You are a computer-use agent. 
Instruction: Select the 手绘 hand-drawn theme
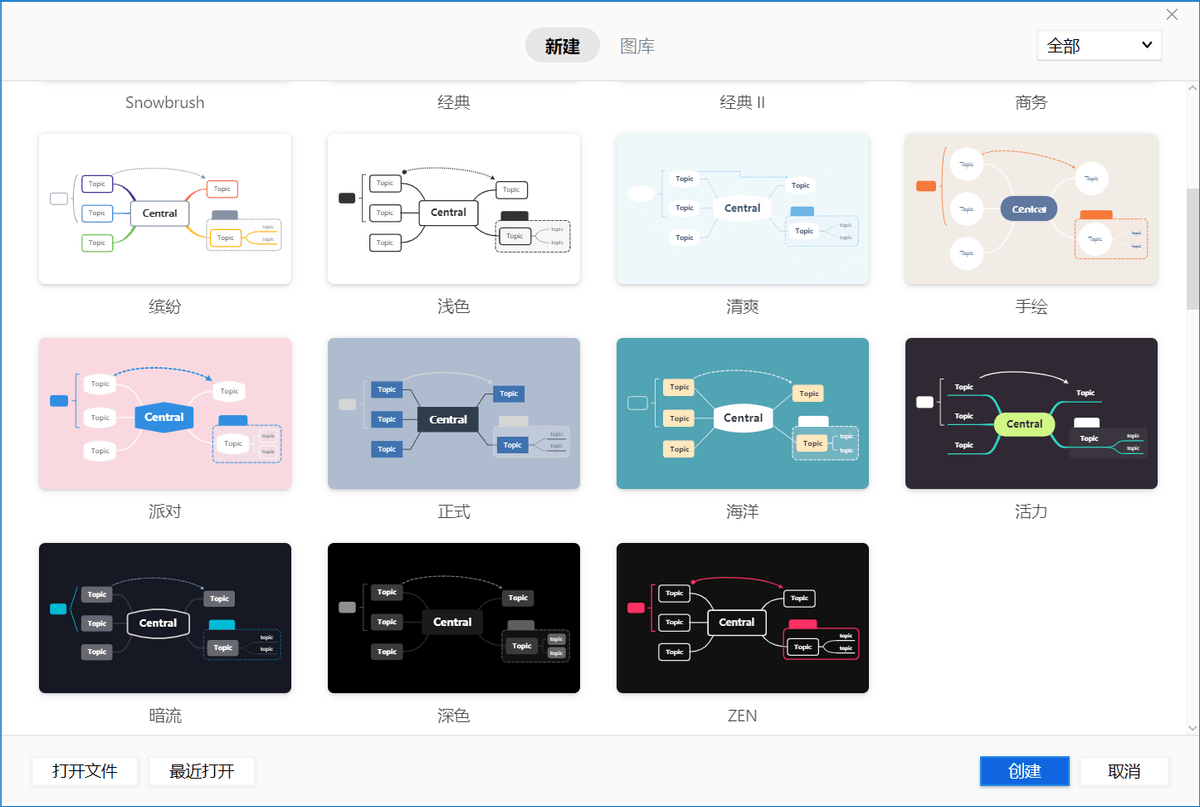[x=1031, y=209]
